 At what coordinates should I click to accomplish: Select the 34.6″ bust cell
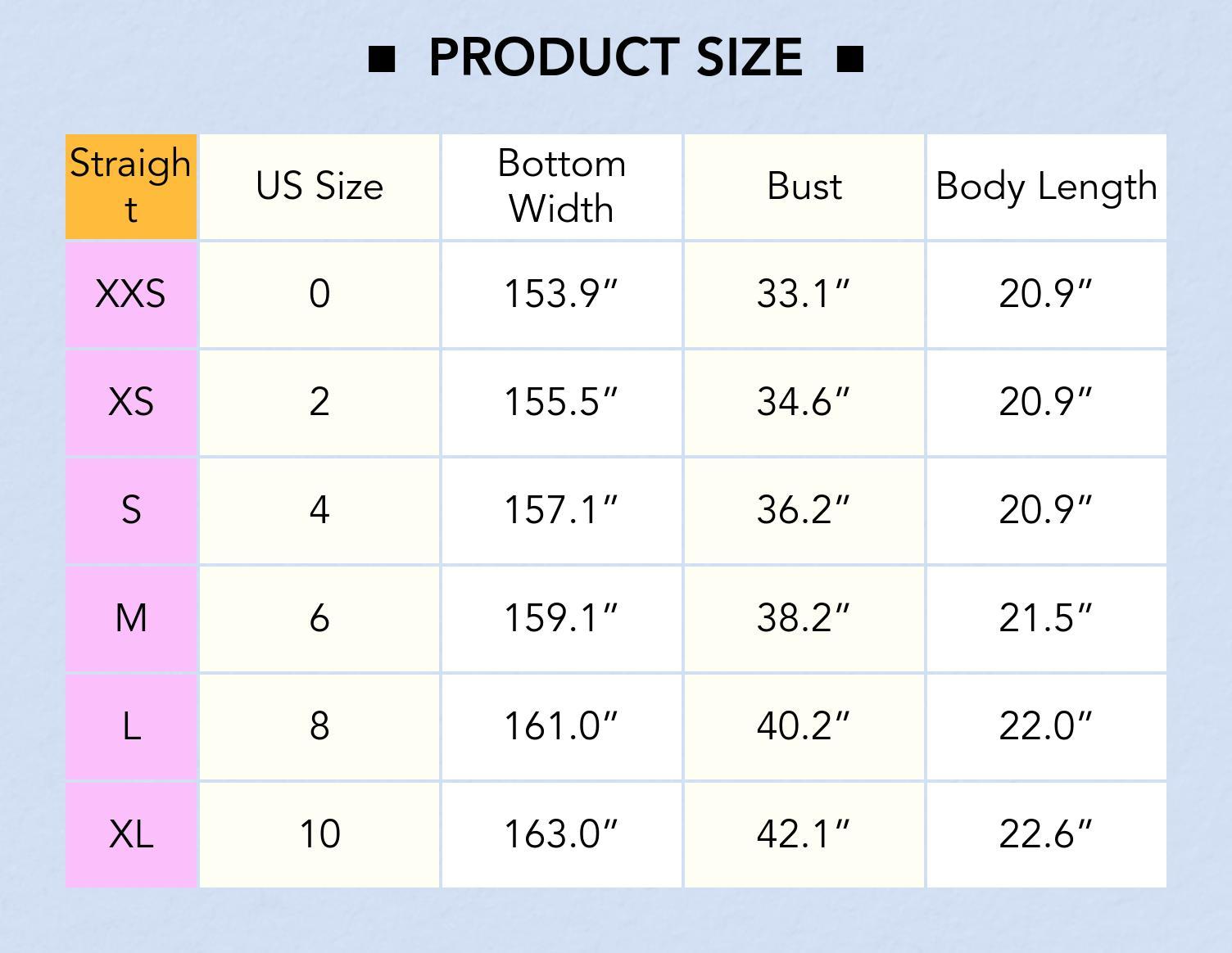[804, 402]
